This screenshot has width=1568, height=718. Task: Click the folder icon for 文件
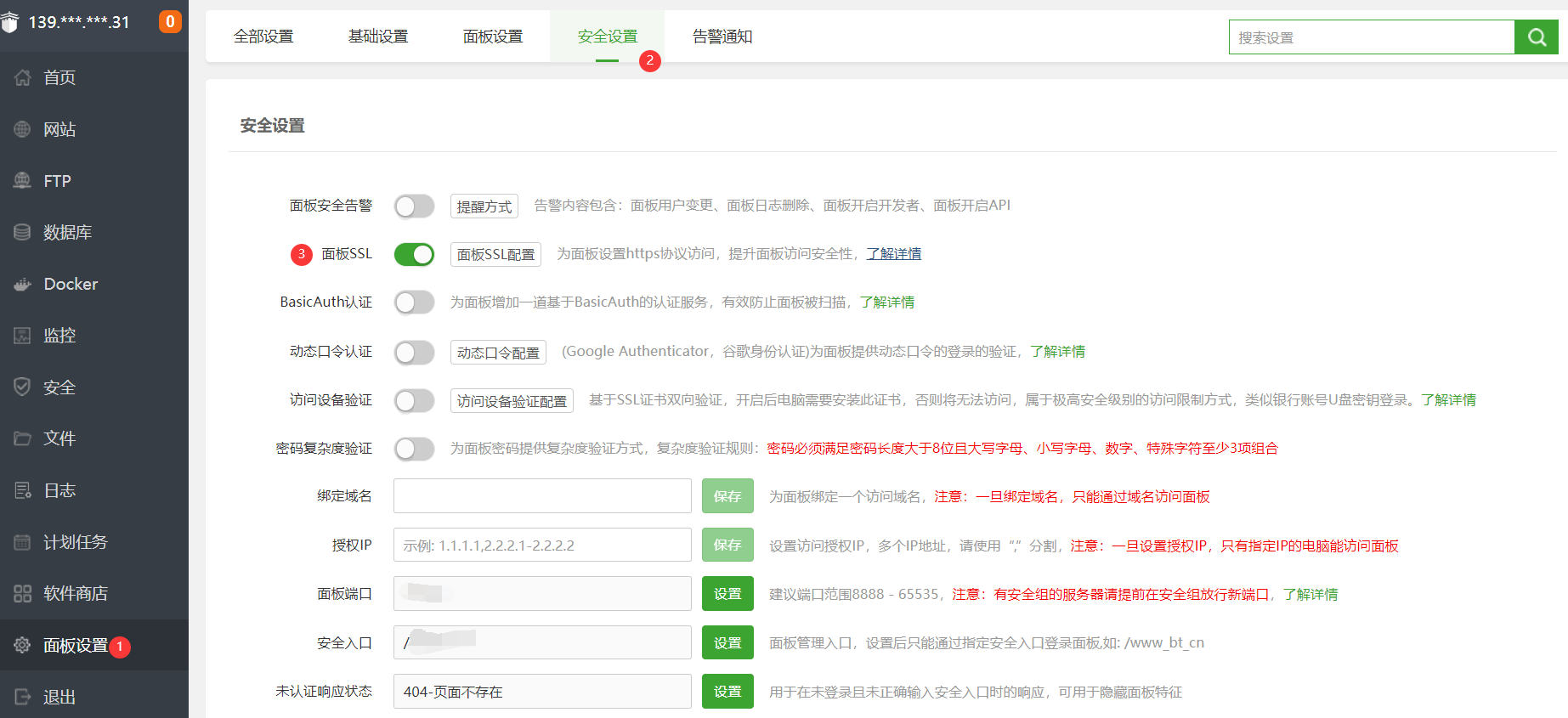pos(22,438)
